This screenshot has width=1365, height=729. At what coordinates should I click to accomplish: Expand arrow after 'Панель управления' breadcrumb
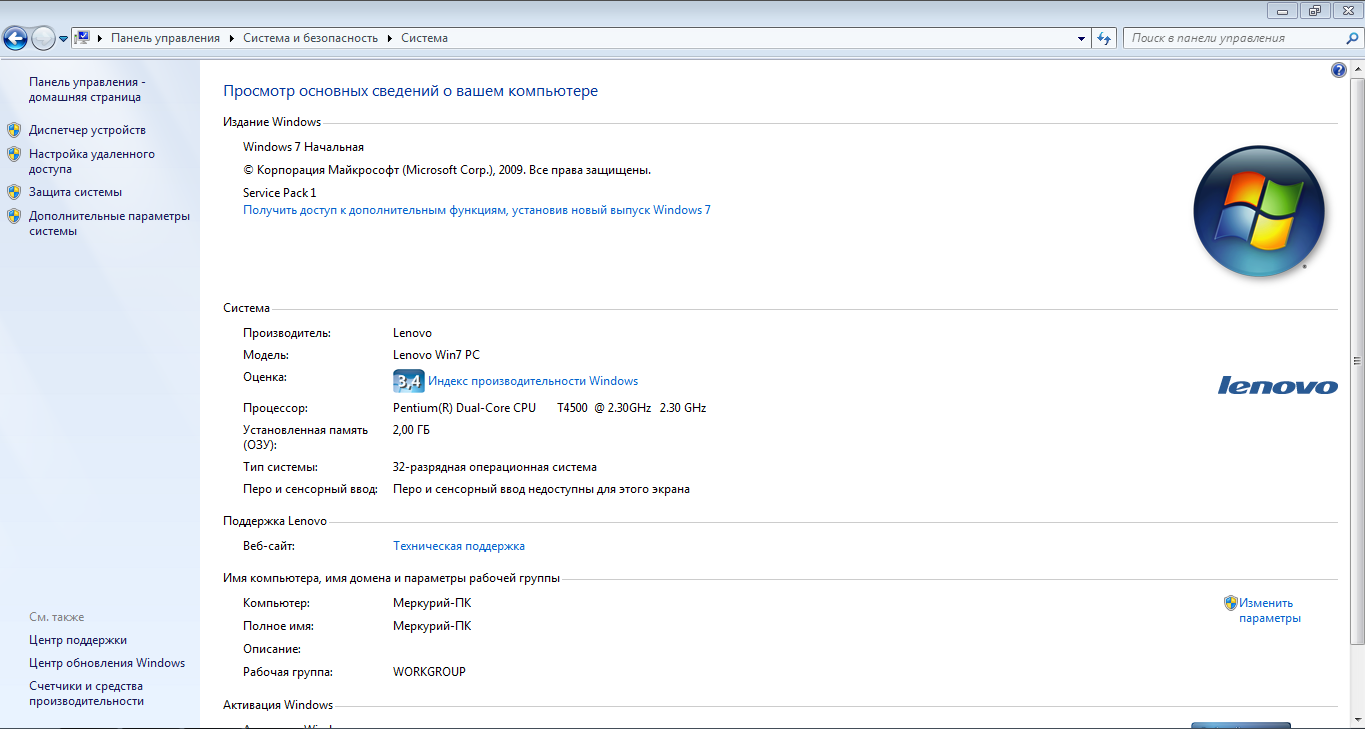(232, 38)
